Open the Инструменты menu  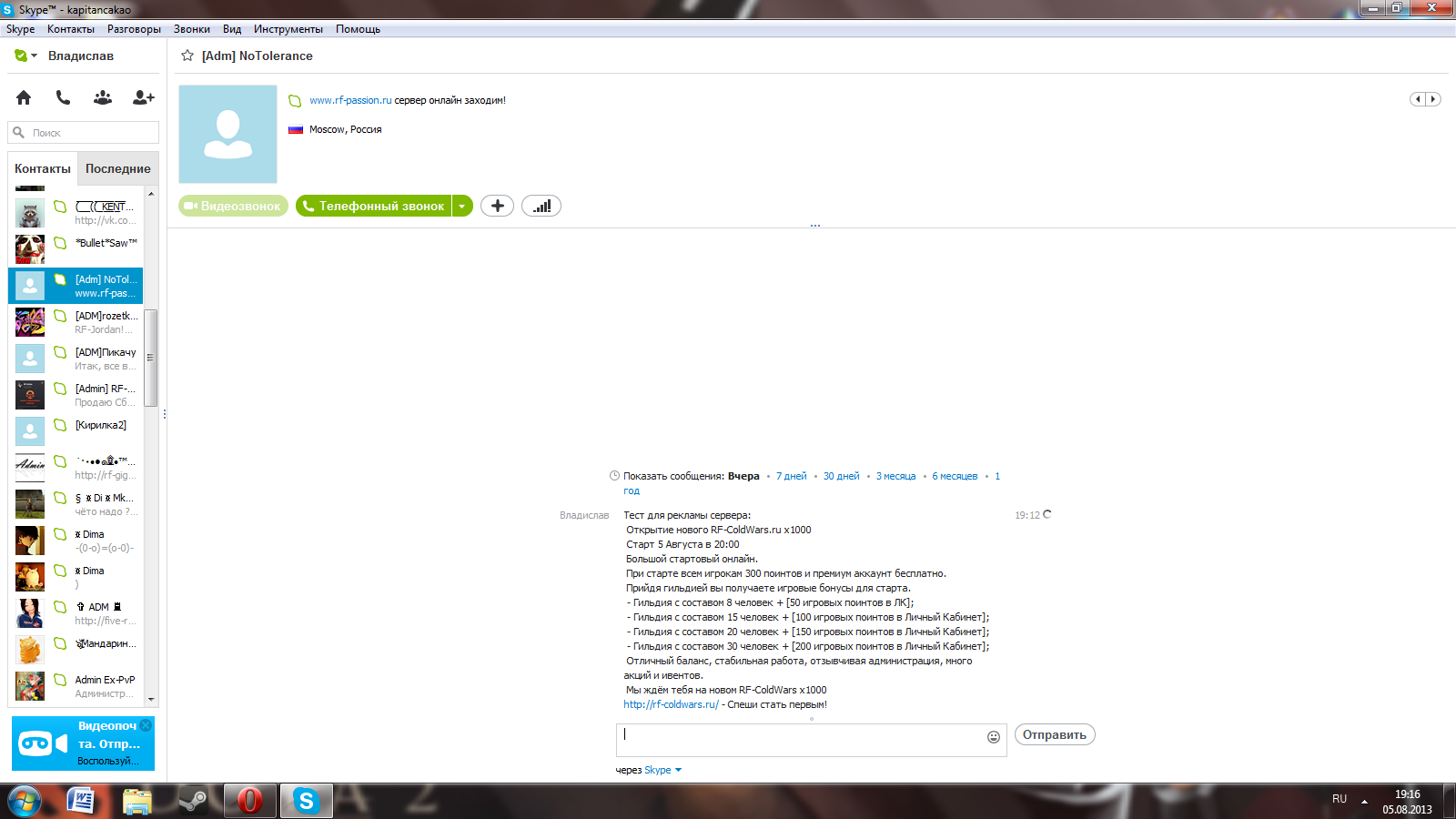[x=288, y=29]
